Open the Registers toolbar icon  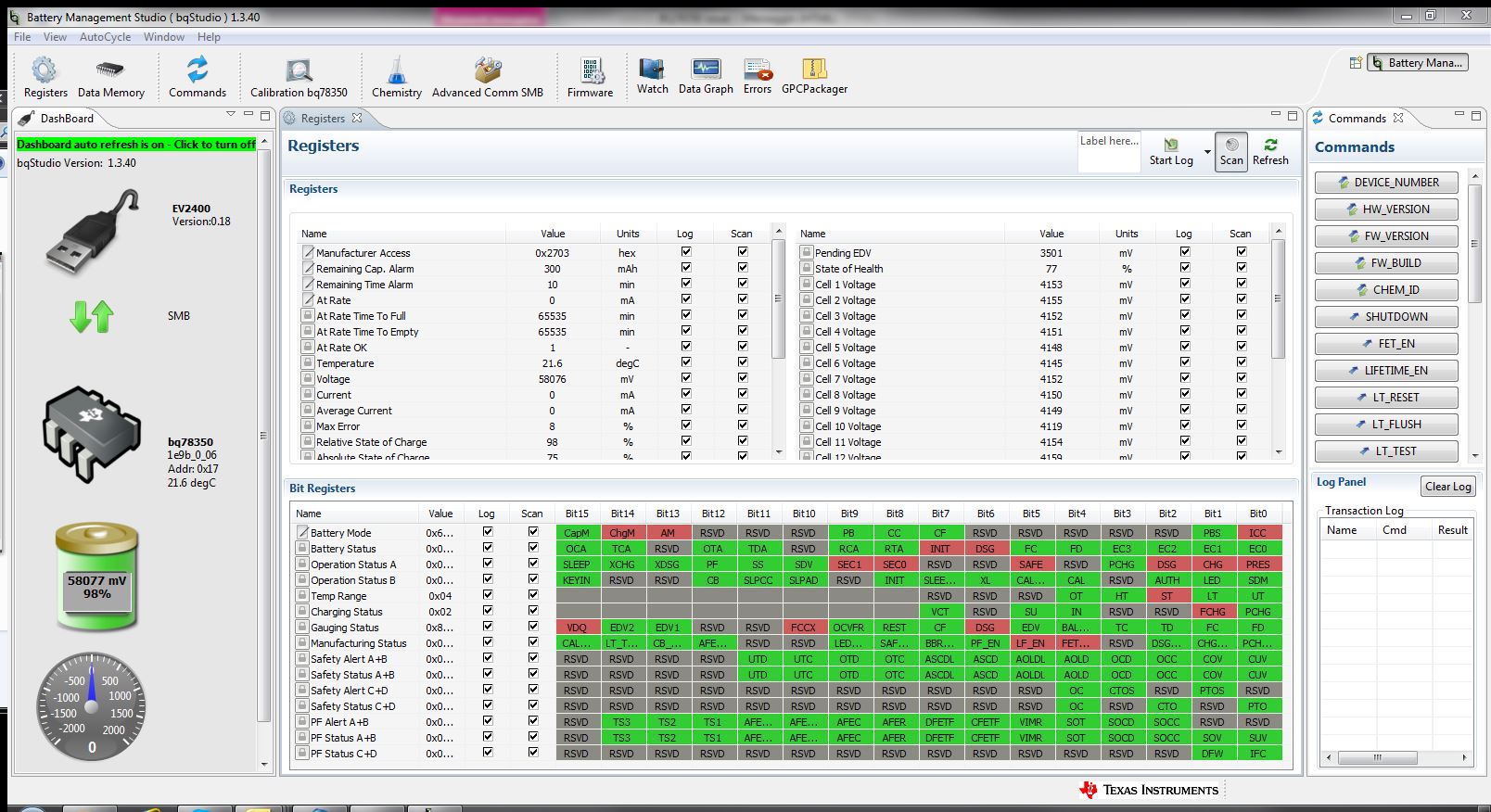[x=45, y=77]
